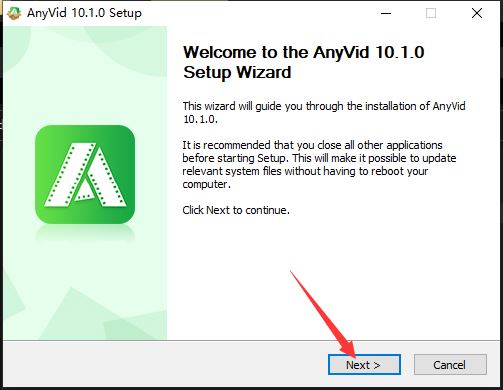Click the empty gray area left of Next

[167, 365]
